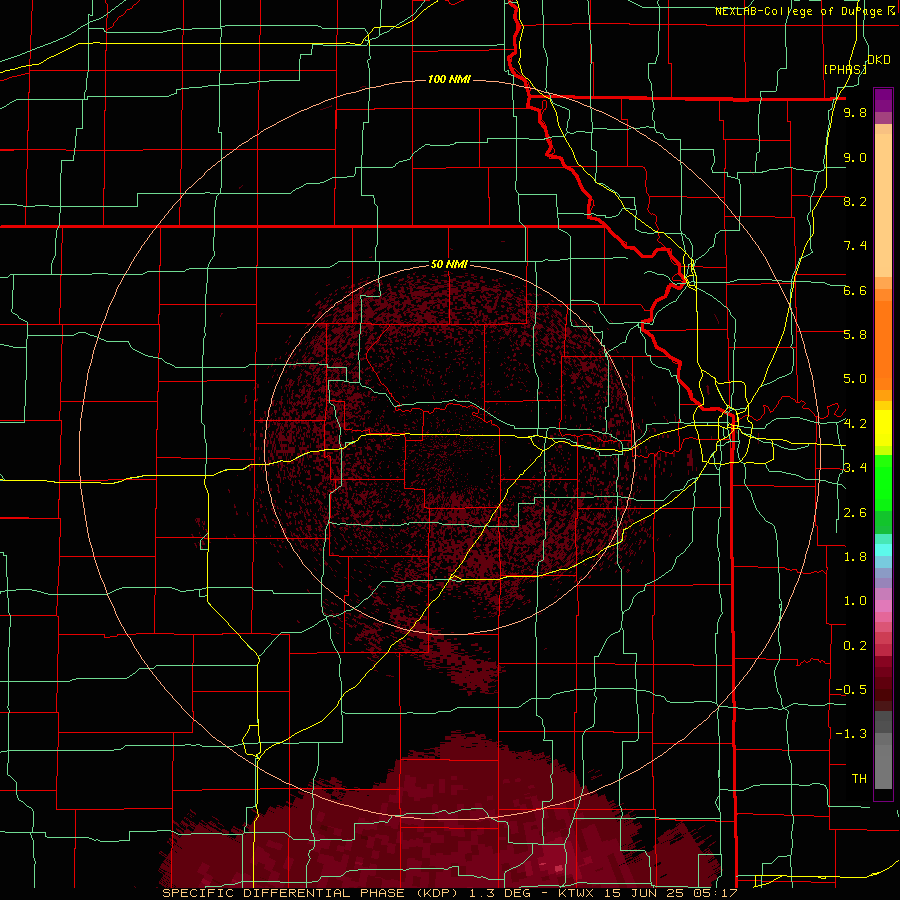Click the purple swatch at top of color bar
The height and width of the screenshot is (900, 900).
click(883, 100)
